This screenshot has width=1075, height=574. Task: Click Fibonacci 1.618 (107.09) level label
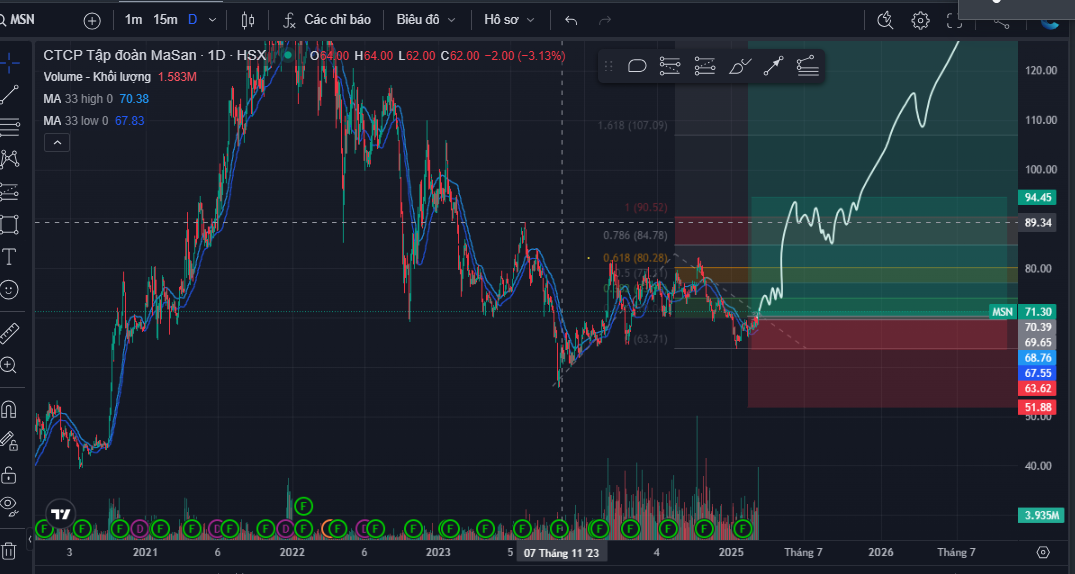(x=632, y=125)
